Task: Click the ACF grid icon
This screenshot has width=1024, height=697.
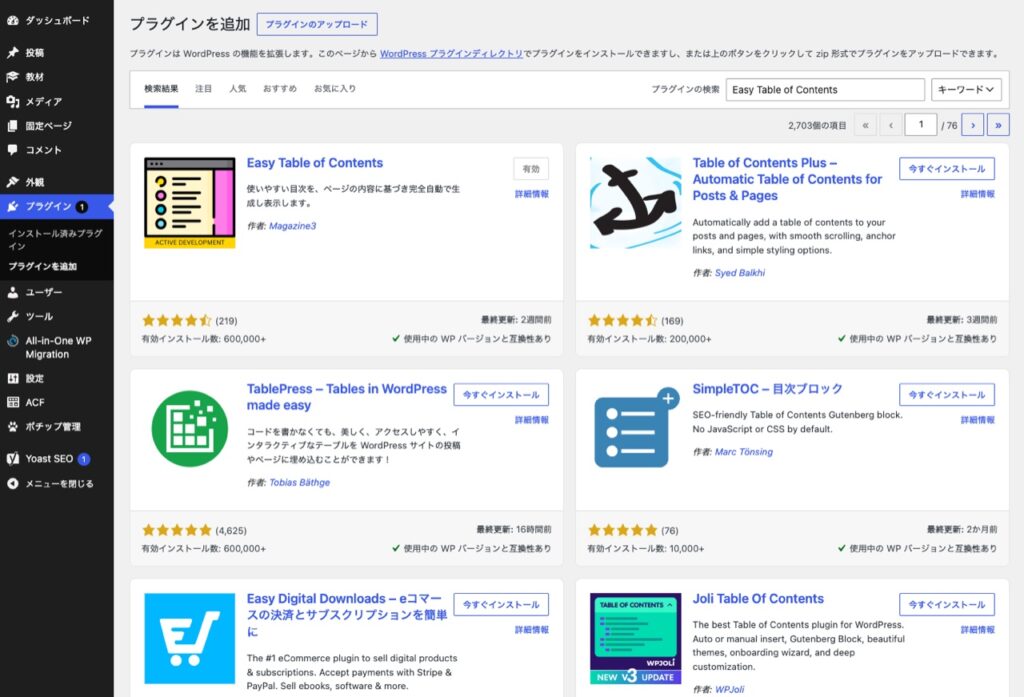Action: [12, 402]
